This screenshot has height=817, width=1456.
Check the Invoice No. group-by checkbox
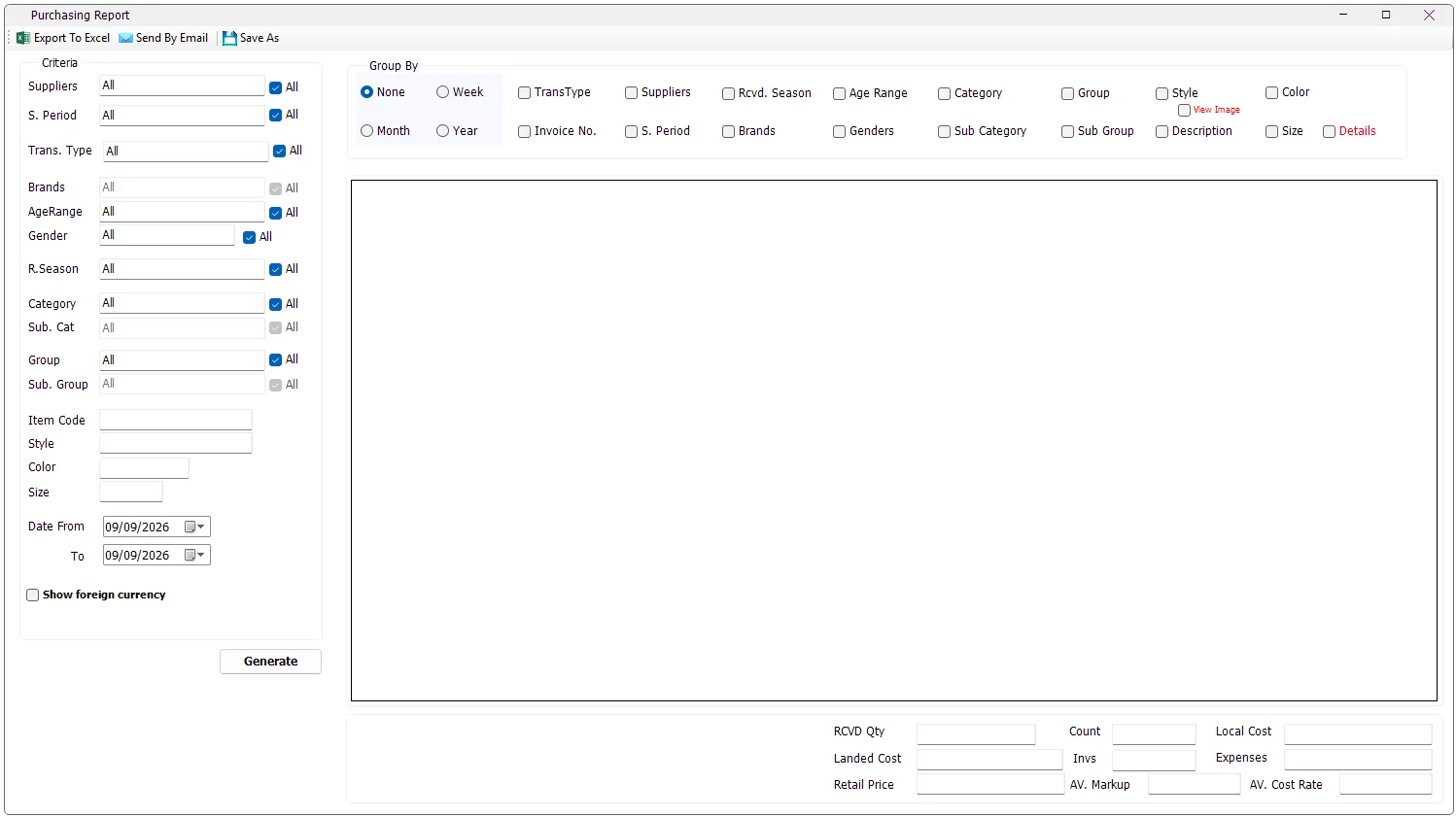pyautogui.click(x=524, y=131)
